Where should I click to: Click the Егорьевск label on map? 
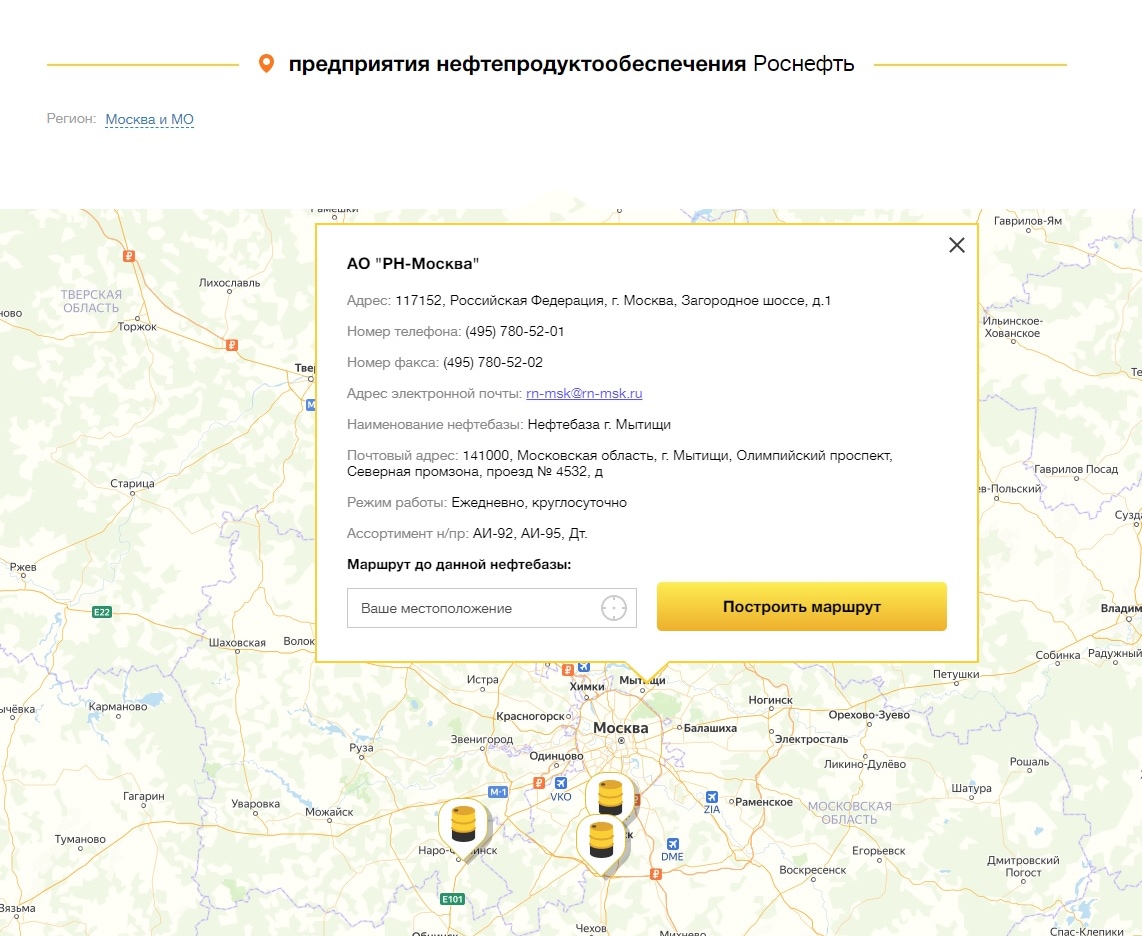tap(879, 850)
